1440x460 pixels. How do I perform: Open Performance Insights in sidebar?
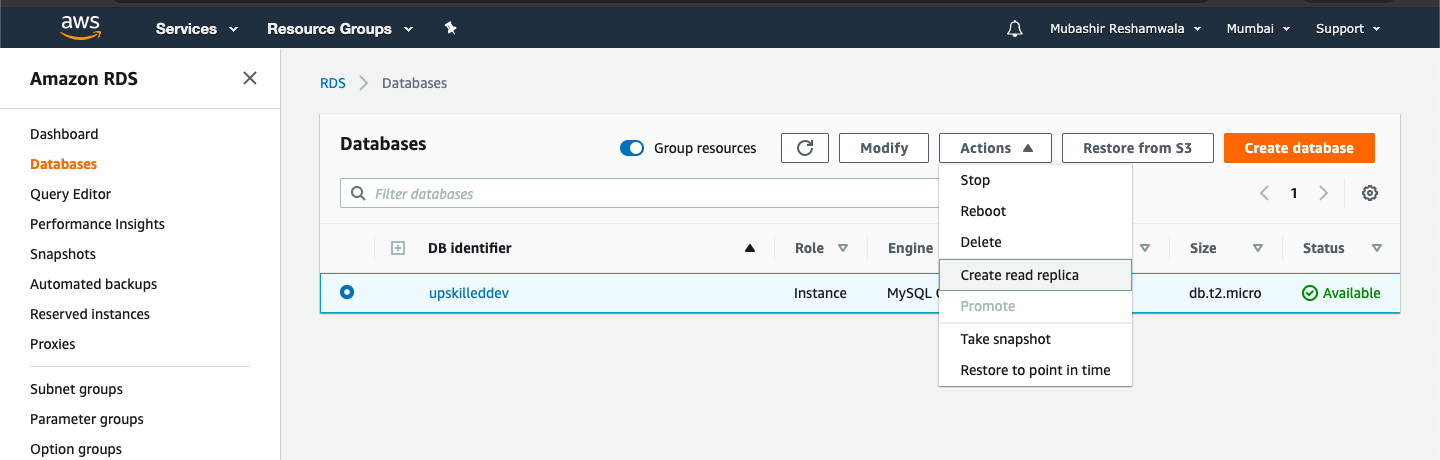(97, 224)
